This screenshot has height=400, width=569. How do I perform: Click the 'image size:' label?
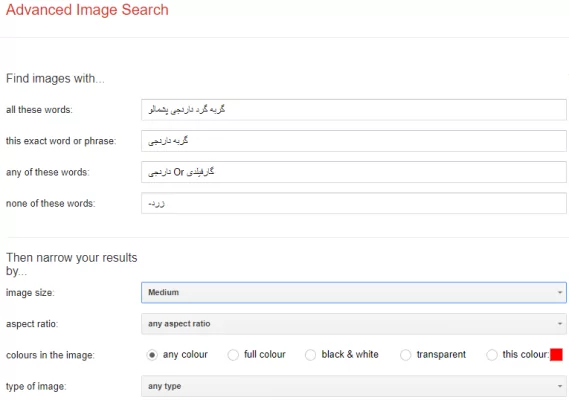coord(30,293)
